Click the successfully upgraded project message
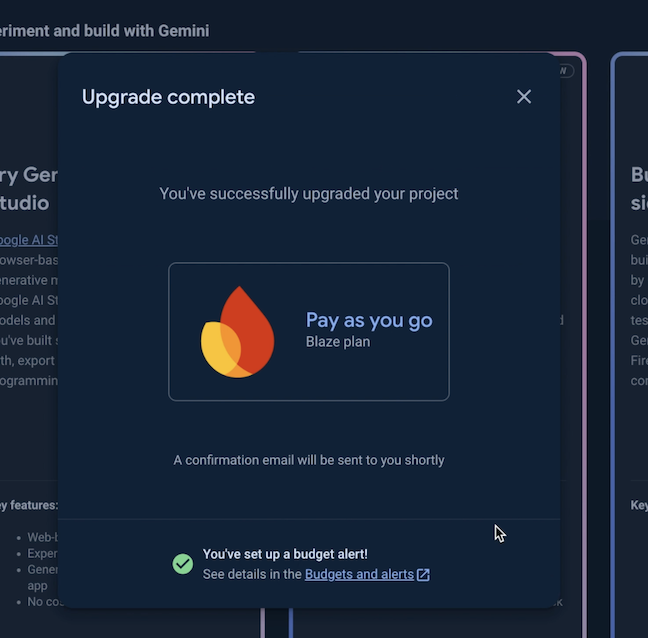This screenshot has width=648, height=638. (309, 193)
